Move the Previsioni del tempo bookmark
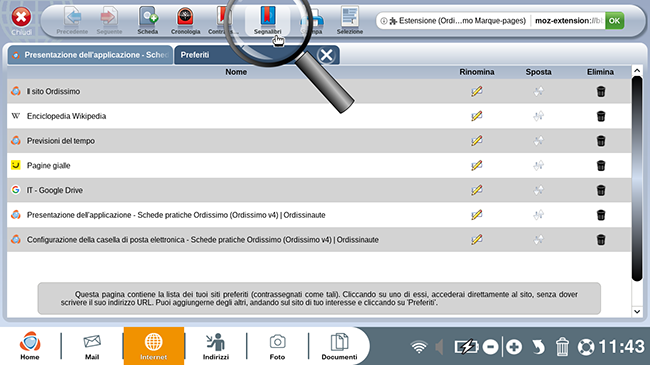This screenshot has width=650, height=365. (538, 141)
